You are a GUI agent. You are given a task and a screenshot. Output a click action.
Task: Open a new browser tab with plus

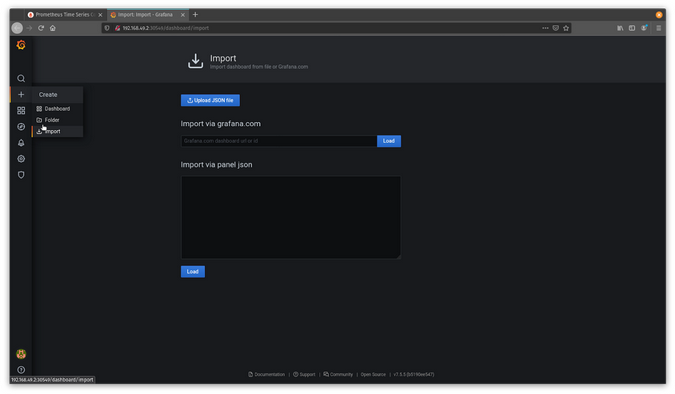click(195, 15)
